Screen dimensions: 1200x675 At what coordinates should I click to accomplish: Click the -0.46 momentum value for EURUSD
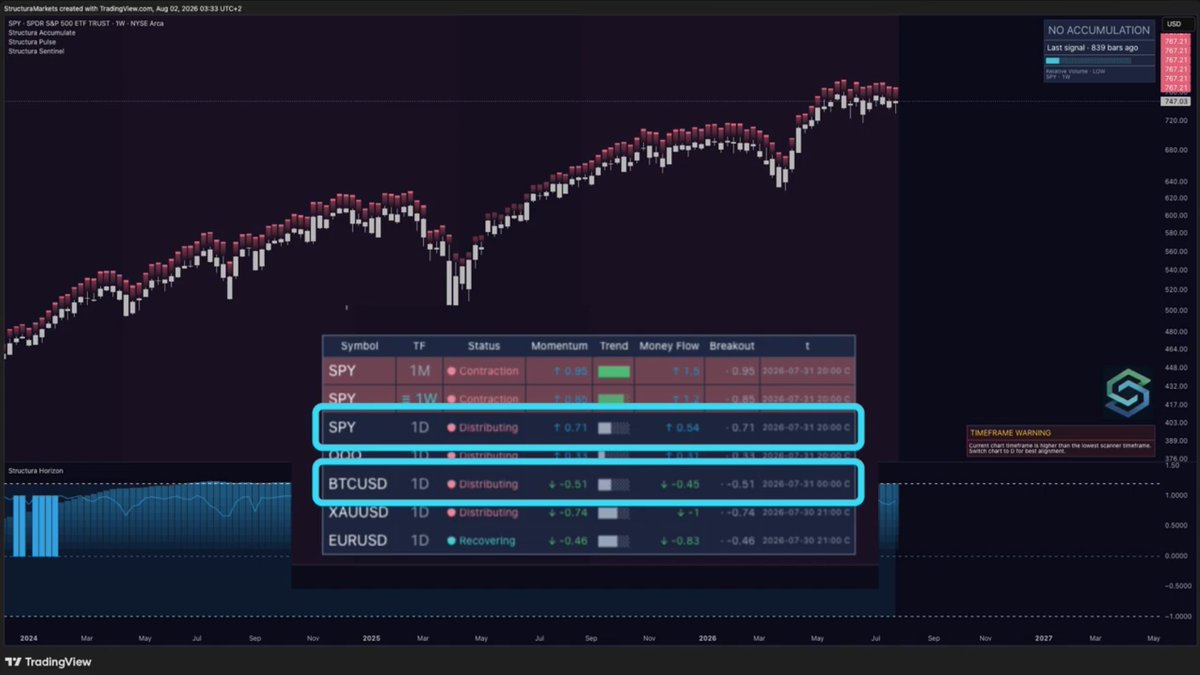[569, 541]
